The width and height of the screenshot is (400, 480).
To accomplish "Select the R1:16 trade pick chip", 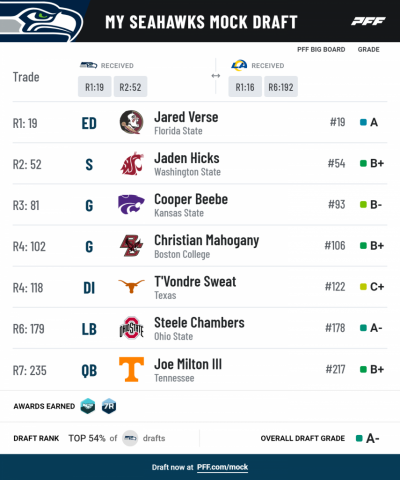I will click(x=245, y=87).
